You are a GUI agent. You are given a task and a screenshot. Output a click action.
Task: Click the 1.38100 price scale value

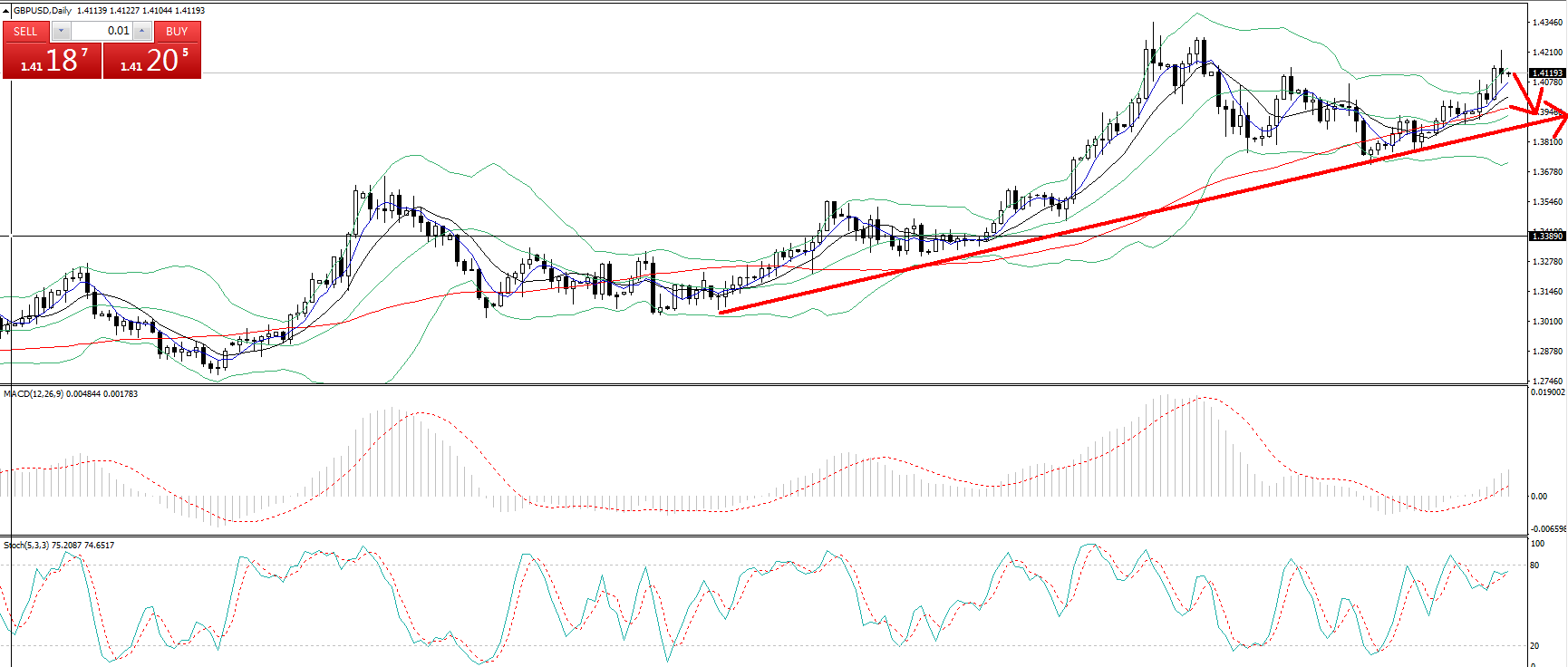point(1547,142)
